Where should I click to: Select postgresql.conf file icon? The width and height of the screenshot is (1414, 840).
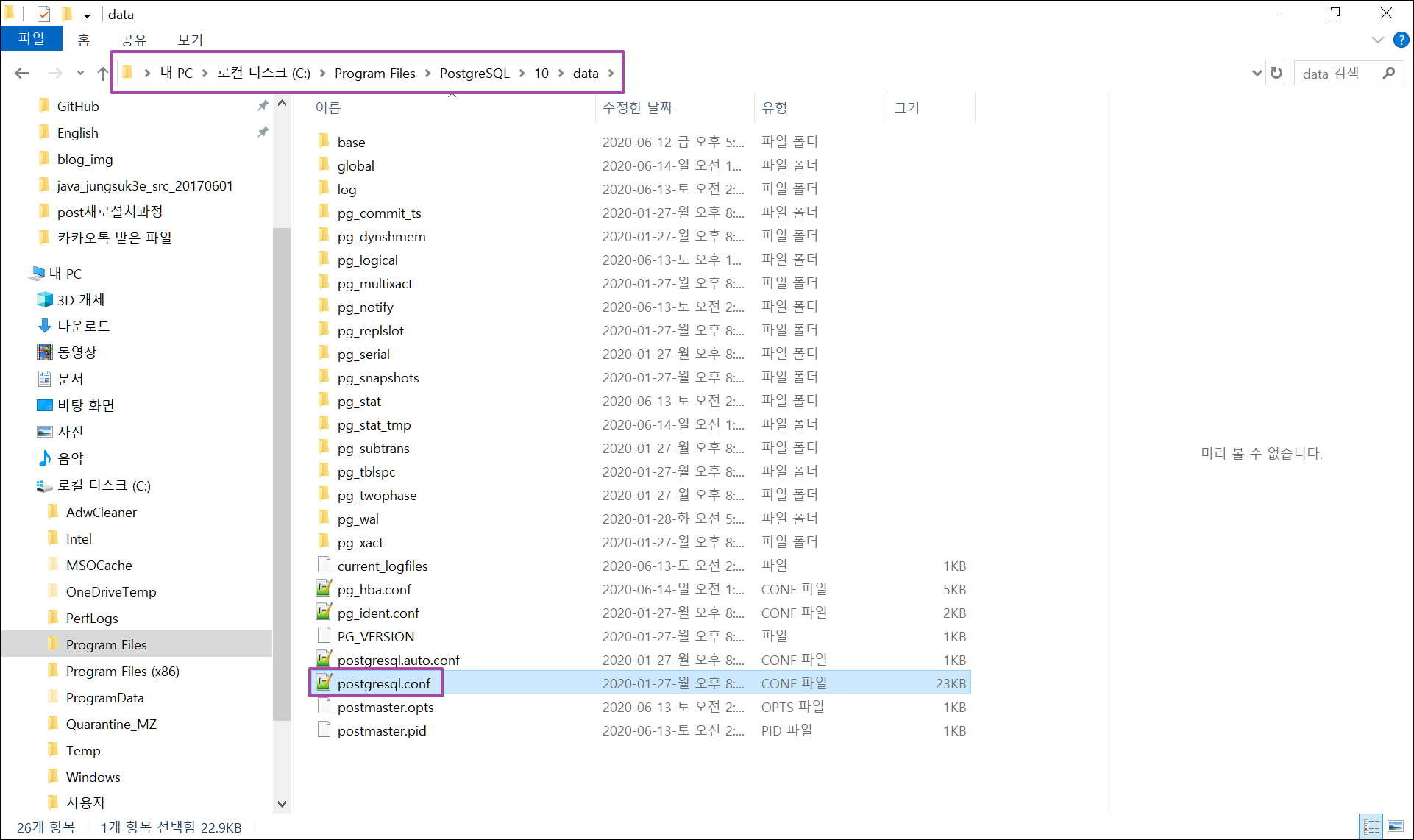tap(324, 683)
